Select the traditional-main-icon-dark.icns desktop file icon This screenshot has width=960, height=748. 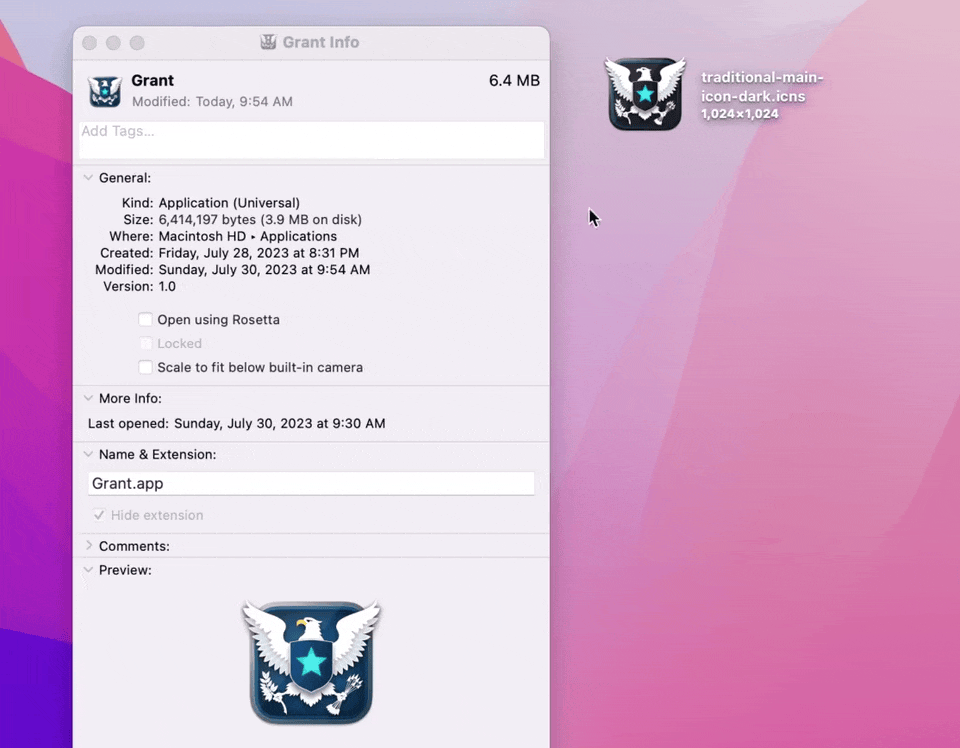click(646, 94)
